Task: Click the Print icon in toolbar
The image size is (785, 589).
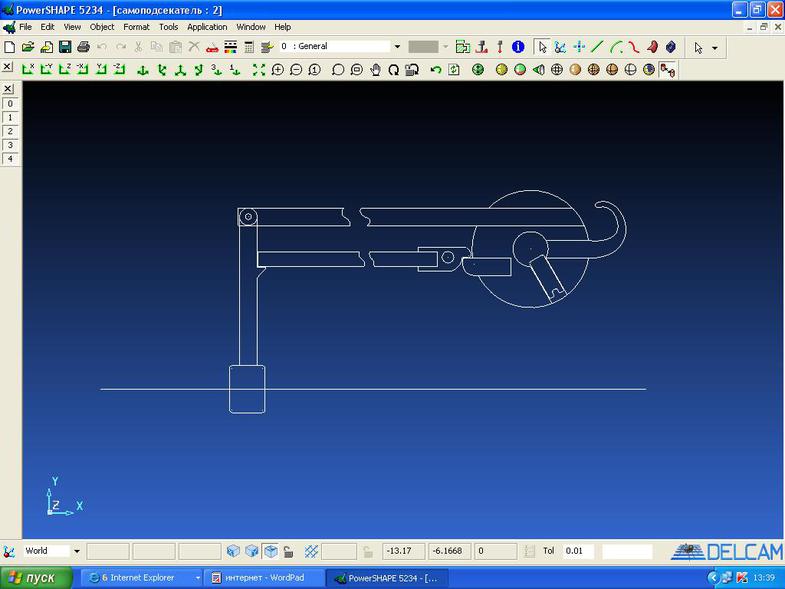Action: 83,47
